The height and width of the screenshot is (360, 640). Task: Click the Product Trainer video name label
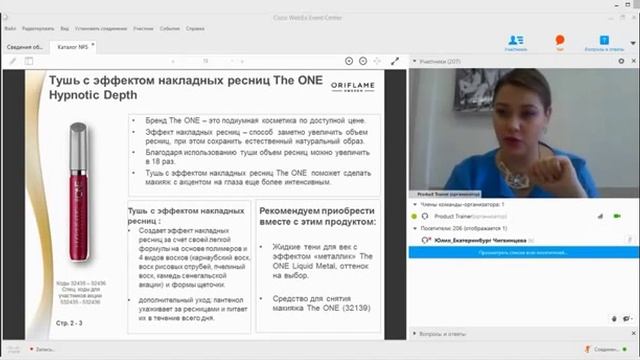tap(448, 194)
